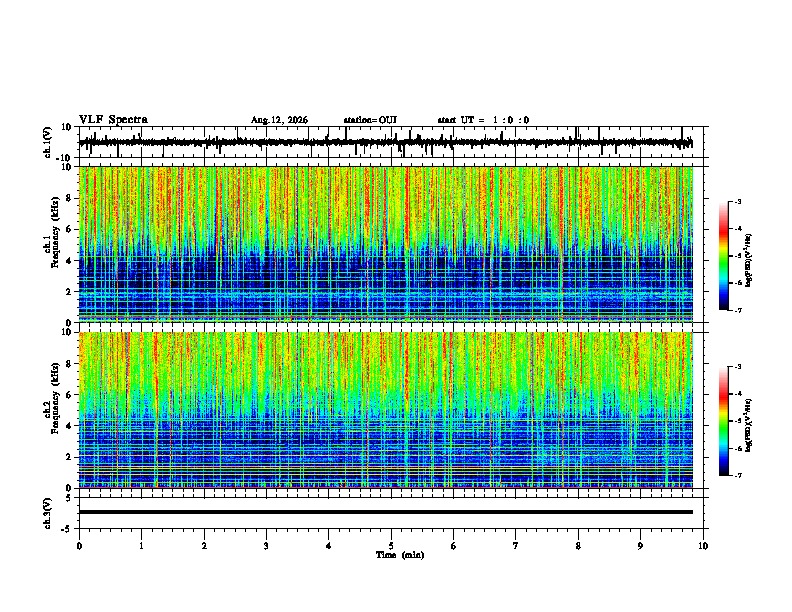Screen dimensions: 792x612
Task: Click the '-5' tick on ch.3 voltage axis
Action: pos(68,529)
